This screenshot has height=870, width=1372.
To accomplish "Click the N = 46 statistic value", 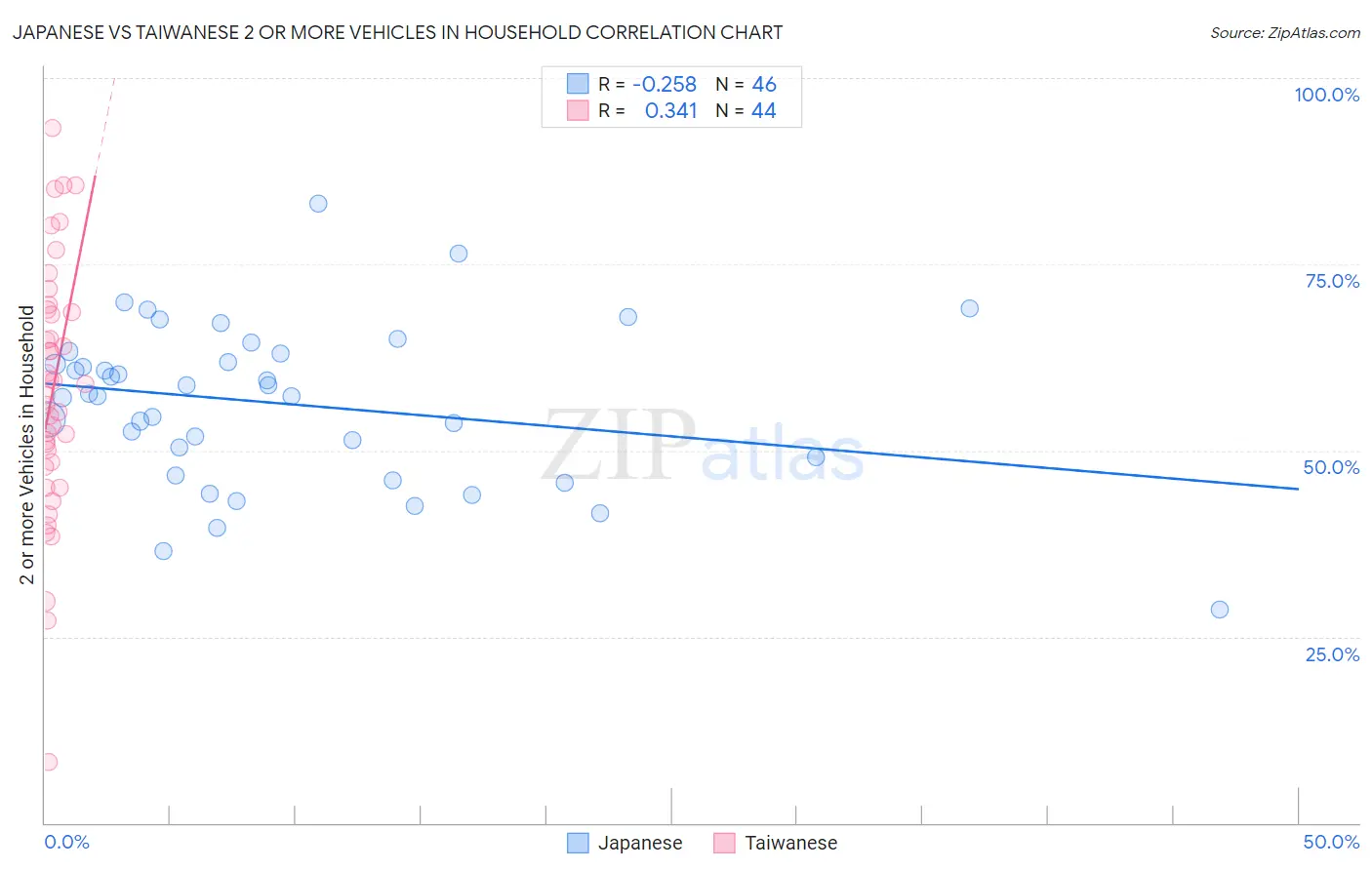I will [x=747, y=84].
